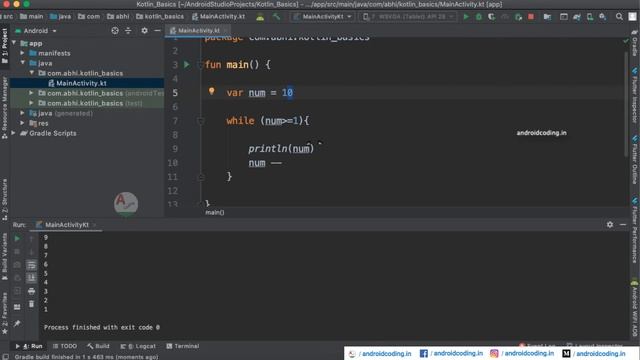This screenshot has height=360, width=640.
Task: Click the red Stop button in top toolbar
Action: 531,17
